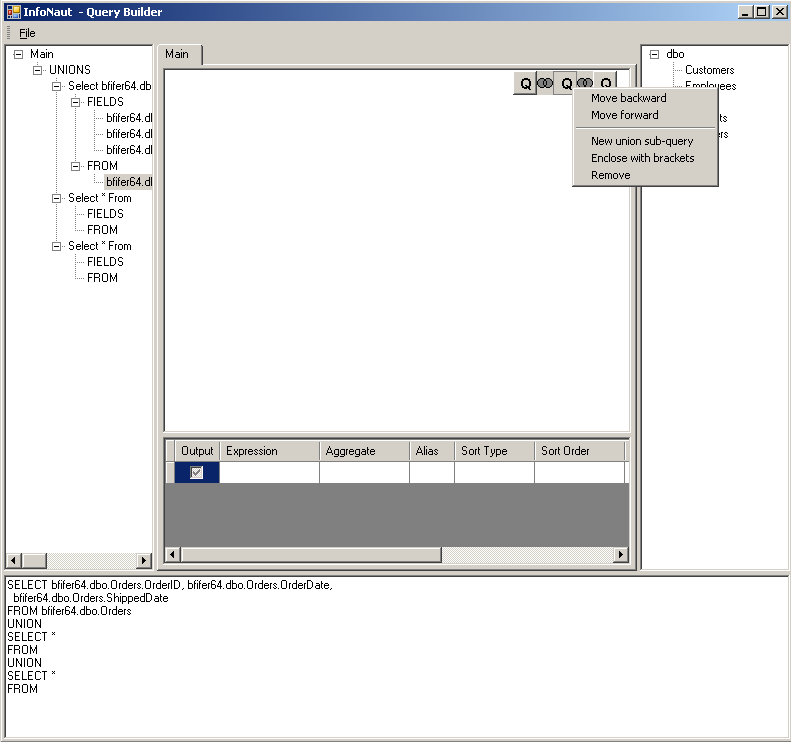Screen dimensions: 791x742
Task: Click the first Q sub-query icon
Action: click(x=526, y=84)
